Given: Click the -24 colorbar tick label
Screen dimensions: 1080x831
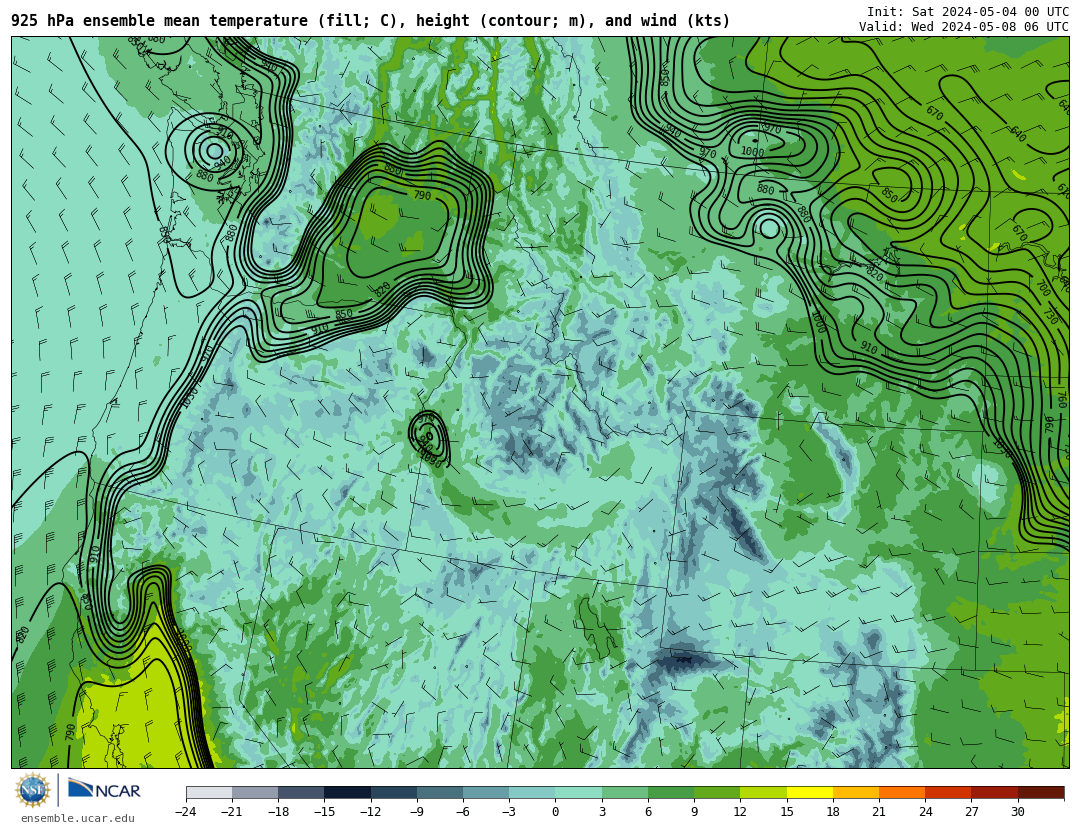Looking at the screenshot, I should 186,812.
